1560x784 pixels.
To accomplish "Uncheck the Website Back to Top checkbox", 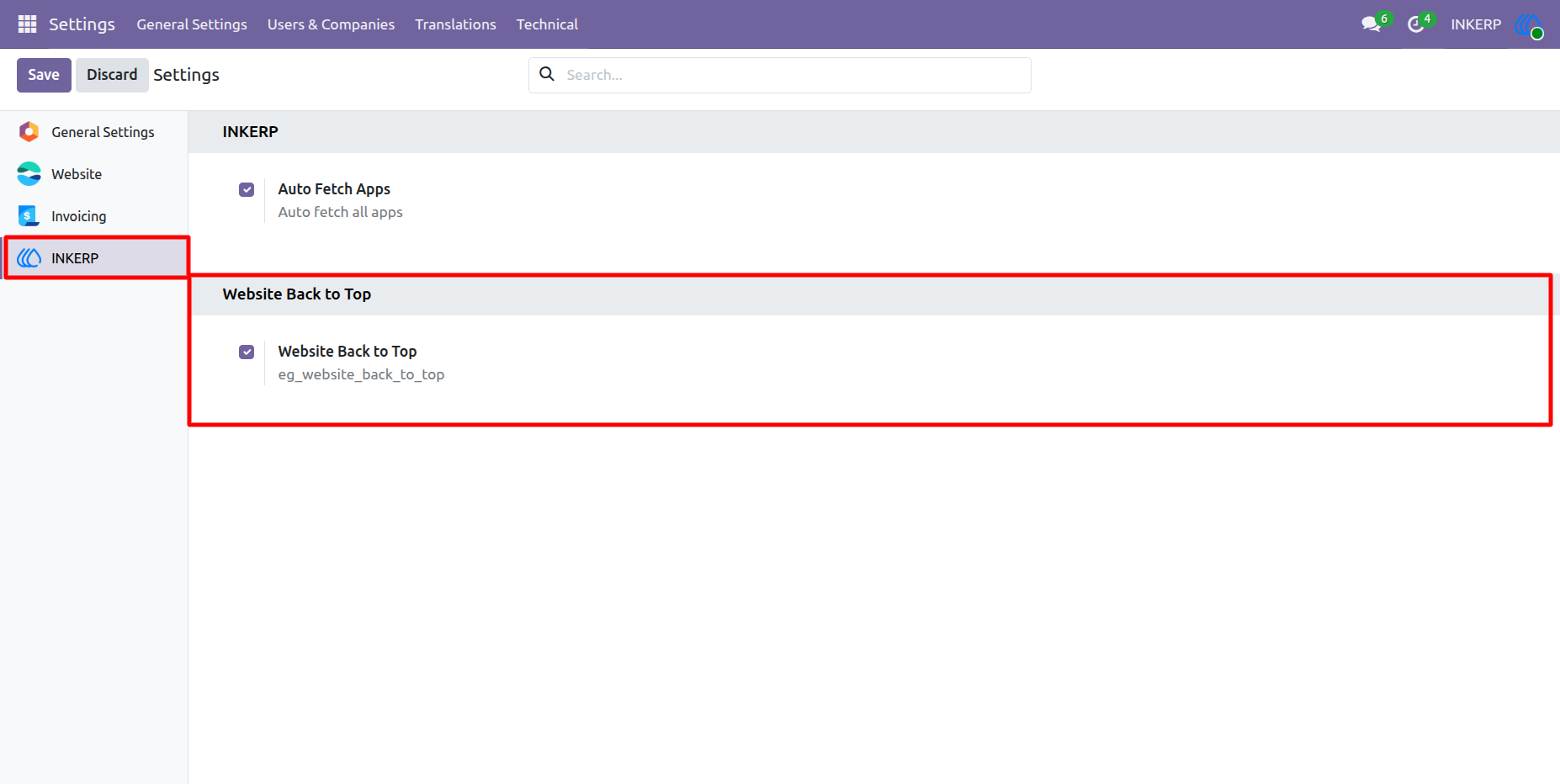I will pos(247,352).
